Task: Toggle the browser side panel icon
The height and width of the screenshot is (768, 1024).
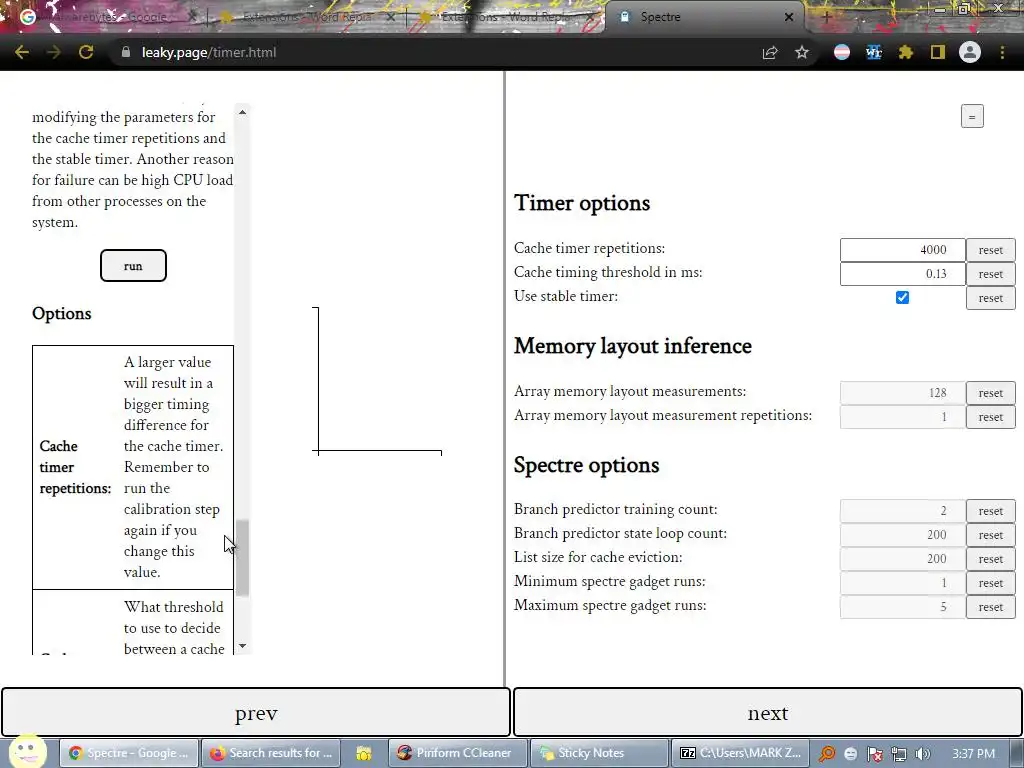Action: [x=938, y=52]
